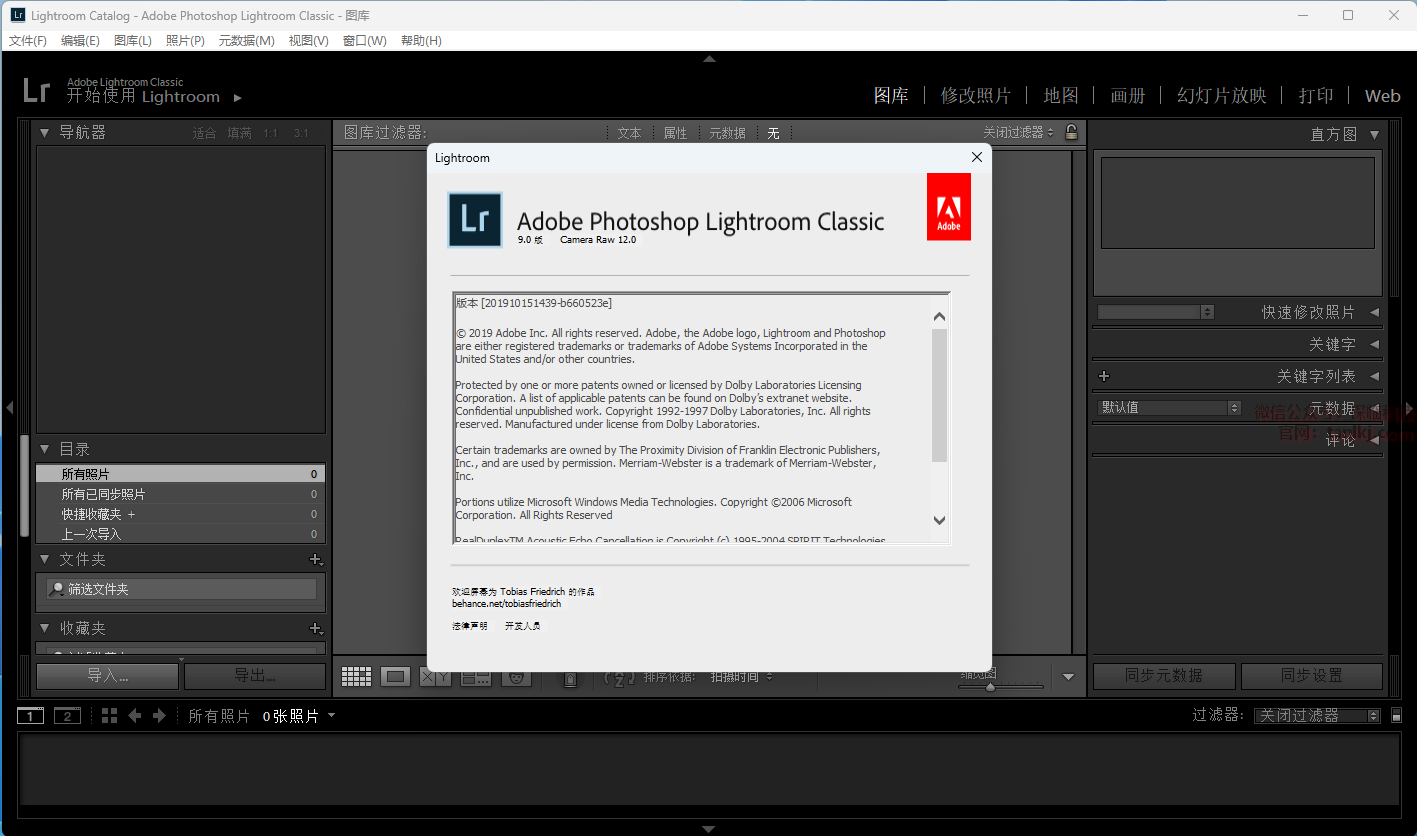1417x836 pixels.
Task: Add a keyword with the plus icon
Action: (x=1104, y=376)
